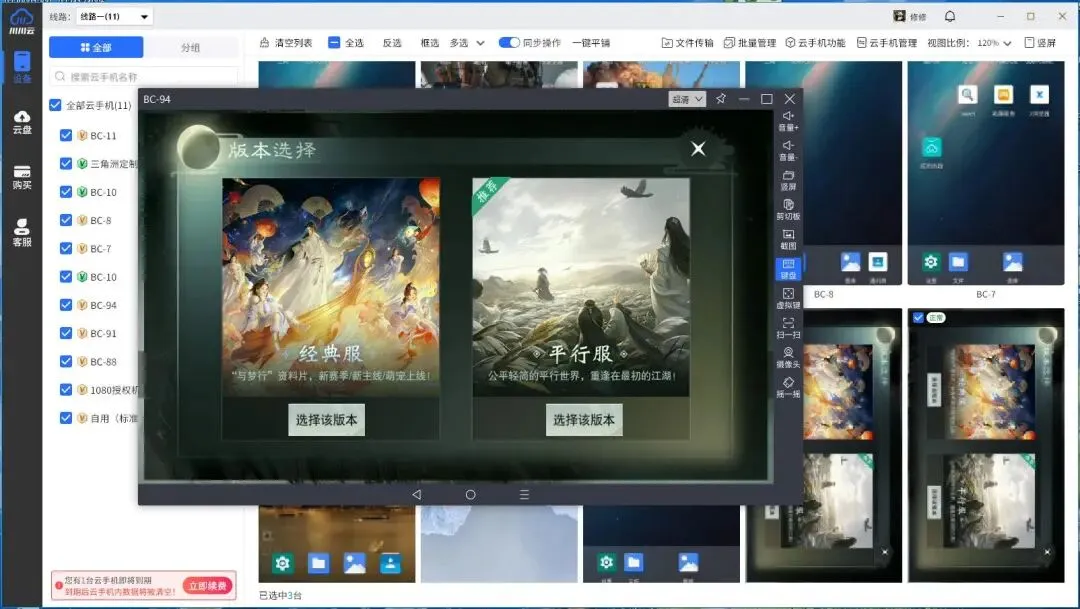Toggle the 全选 select-all checkbox
Image resolution: width=1080 pixels, height=609 pixels.
click(x=334, y=43)
